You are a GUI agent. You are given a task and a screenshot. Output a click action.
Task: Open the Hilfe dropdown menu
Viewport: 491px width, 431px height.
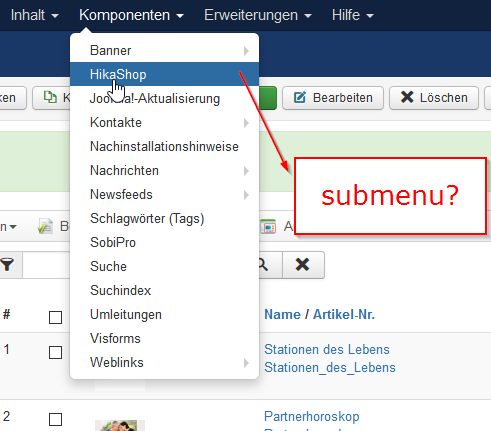353,15
